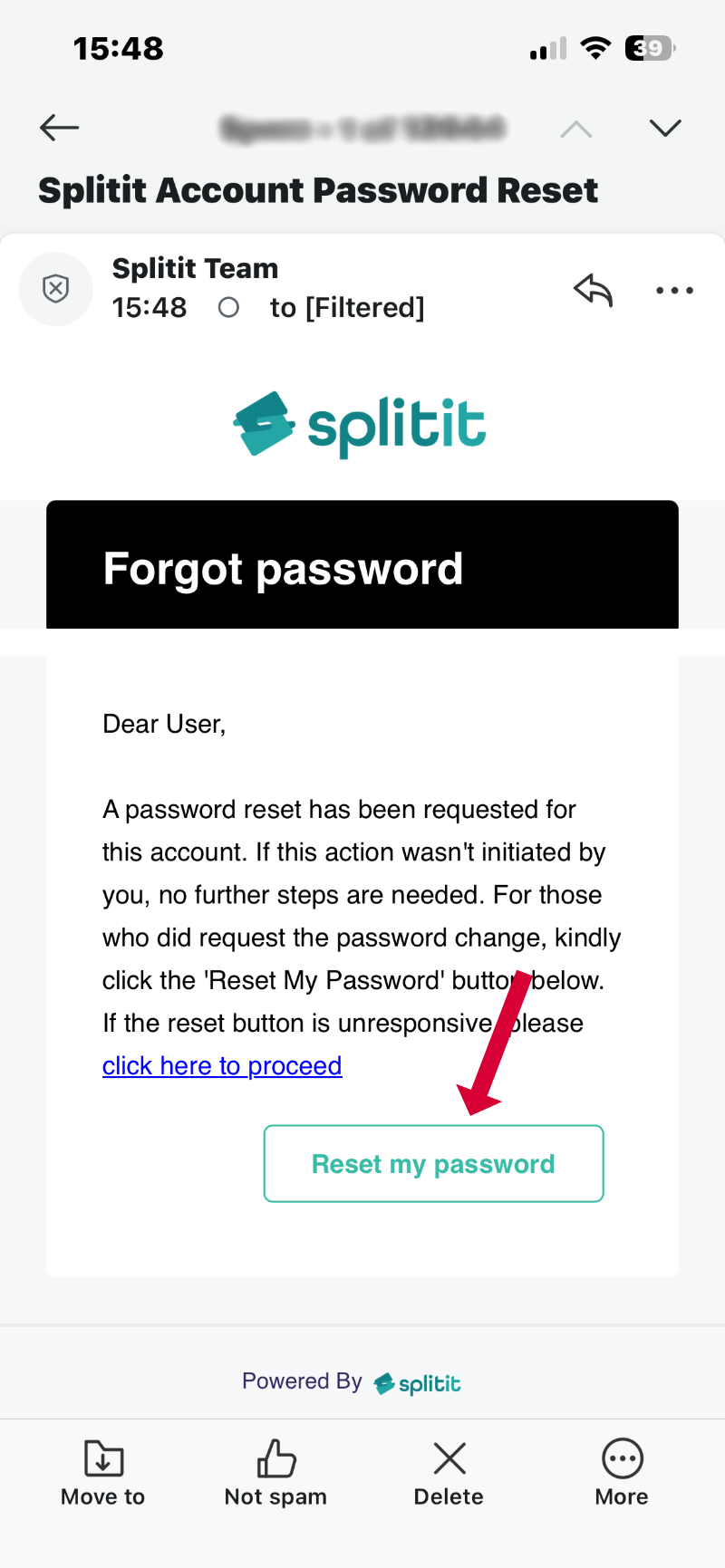Navigate to the previous email with the up chevron
The height and width of the screenshot is (1568, 725).
(575, 127)
